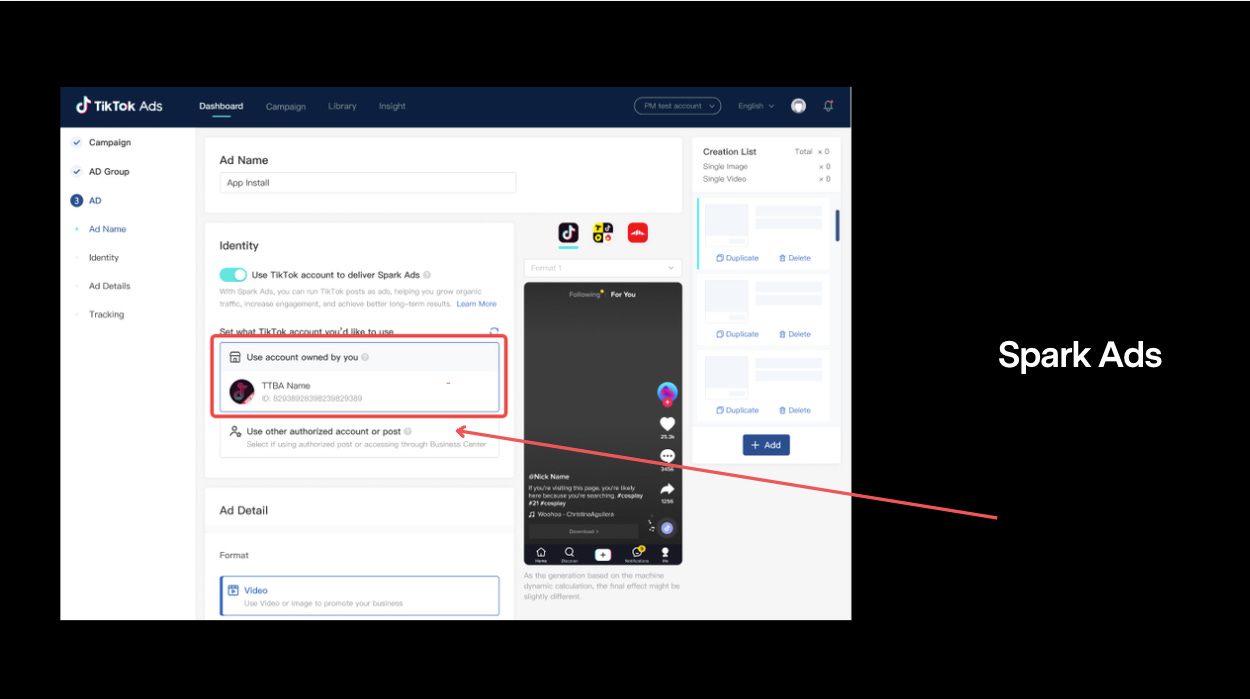Select AD step 3 in sidebar
This screenshot has height=699, width=1250.
[x=95, y=201]
